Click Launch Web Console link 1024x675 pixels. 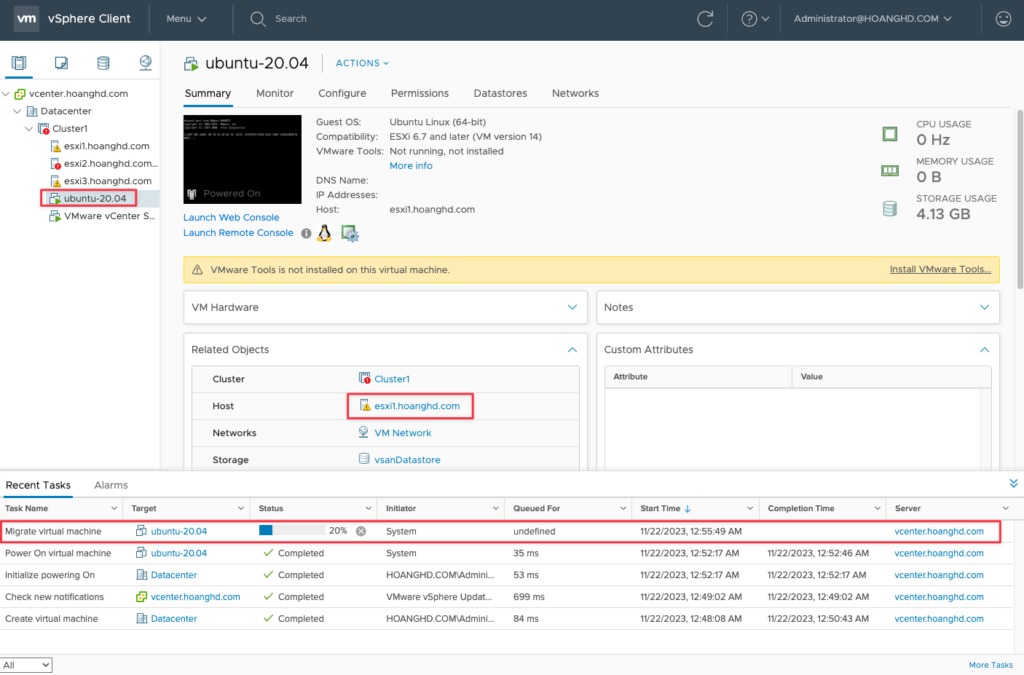[x=231, y=217]
